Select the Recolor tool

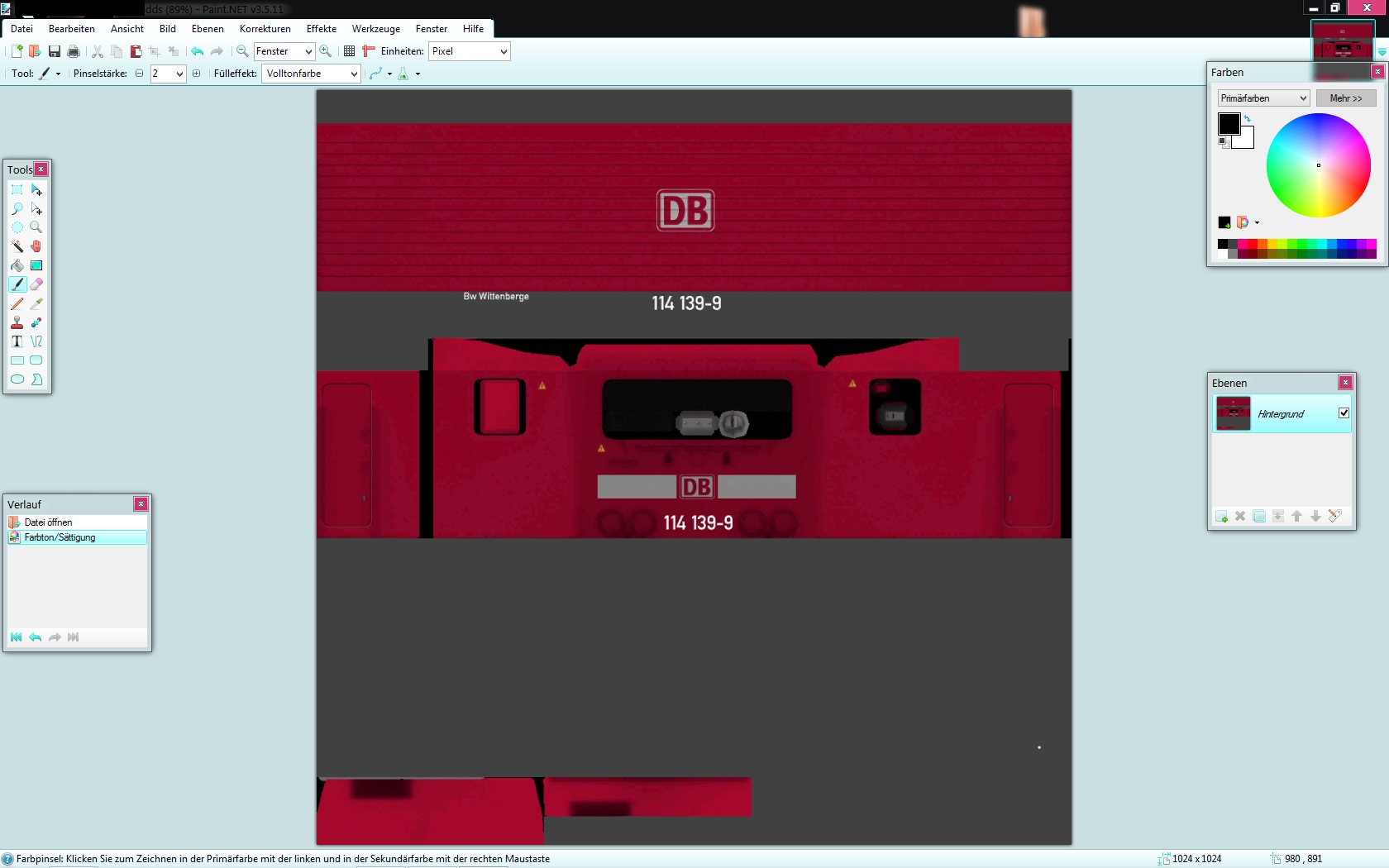(x=36, y=322)
